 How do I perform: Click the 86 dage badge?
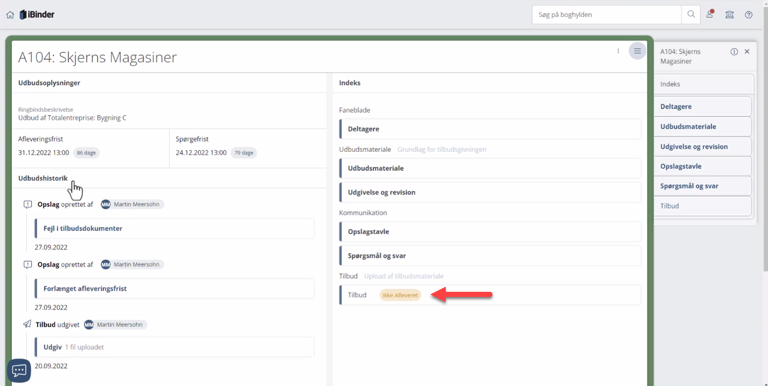coord(86,153)
